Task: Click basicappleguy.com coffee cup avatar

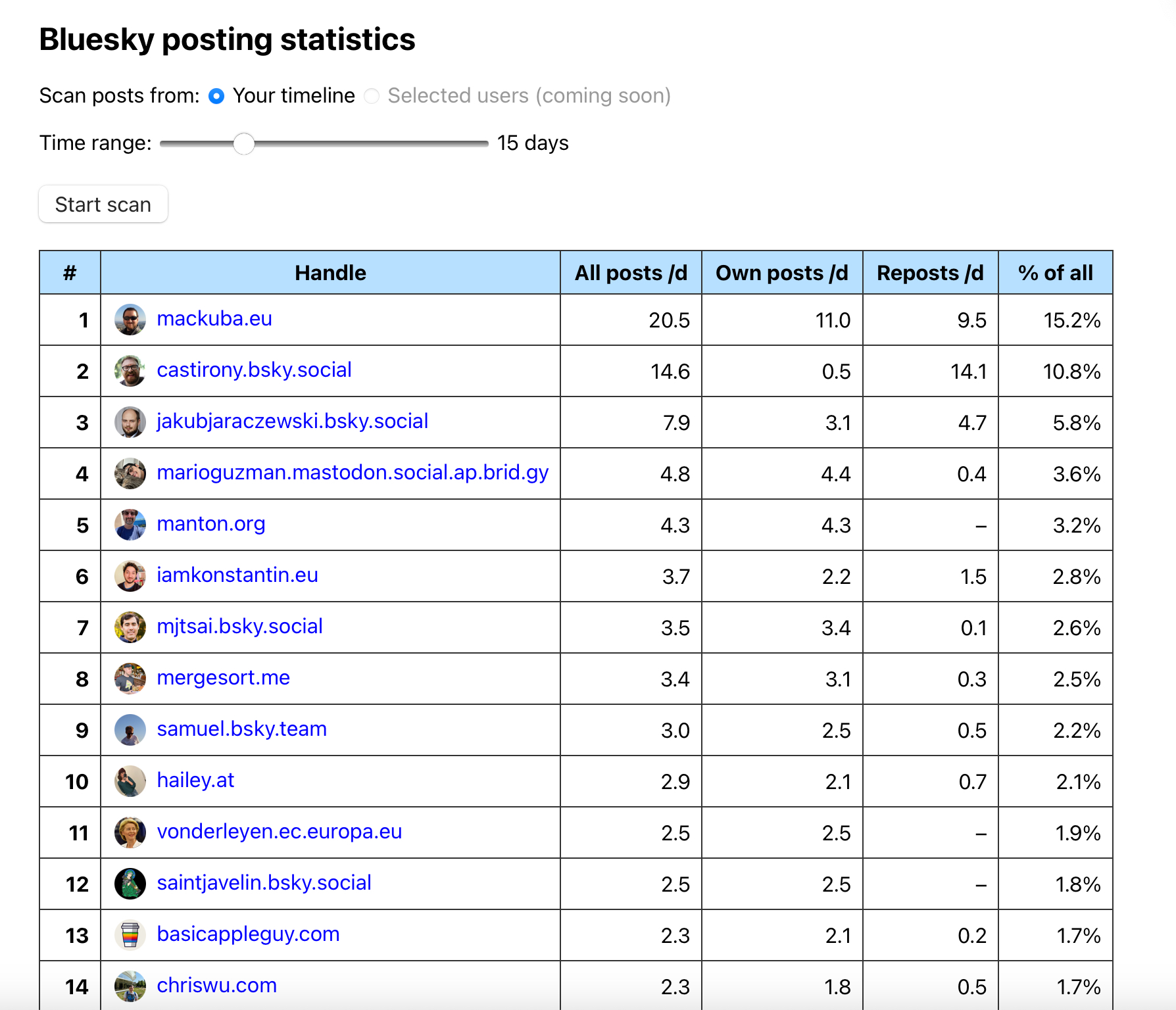Action: [130, 935]
